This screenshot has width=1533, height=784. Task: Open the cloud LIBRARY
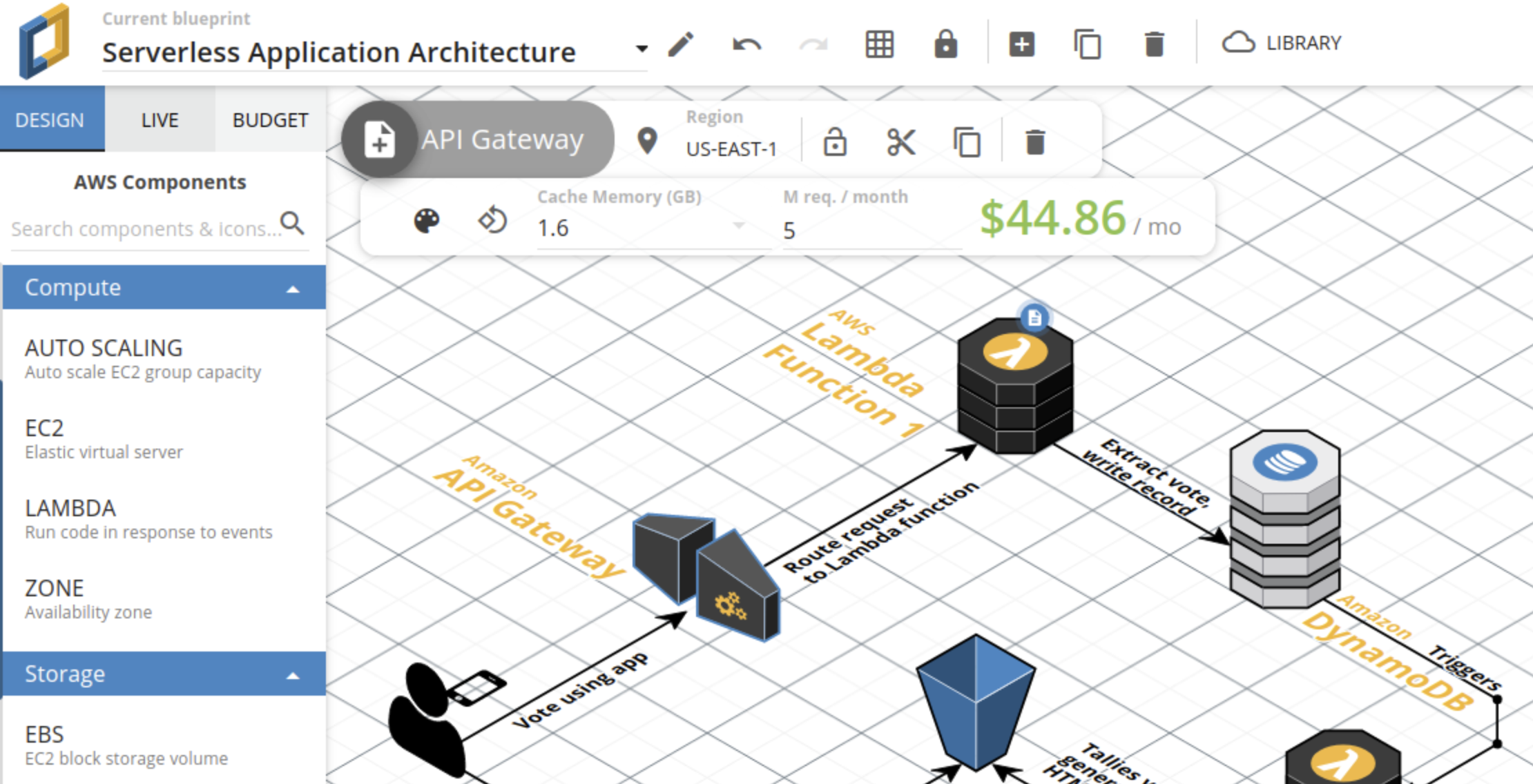(1282, 43)
